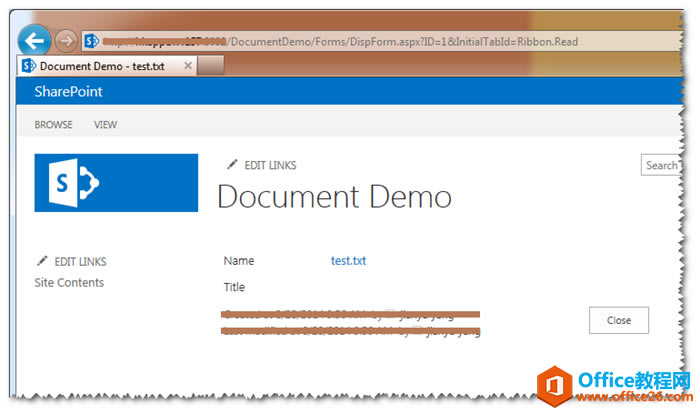This screenshot has width=700, height=414.
Task: Click the sidebar EDIT LINKS link
Action: click(80, 262)
